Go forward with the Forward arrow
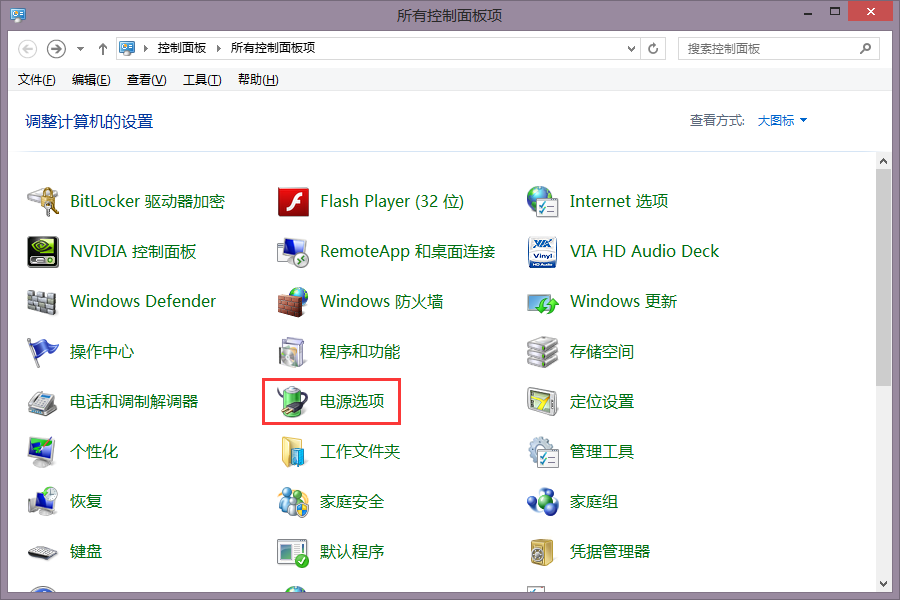900x600 pixels. click(x=56, y=49)
